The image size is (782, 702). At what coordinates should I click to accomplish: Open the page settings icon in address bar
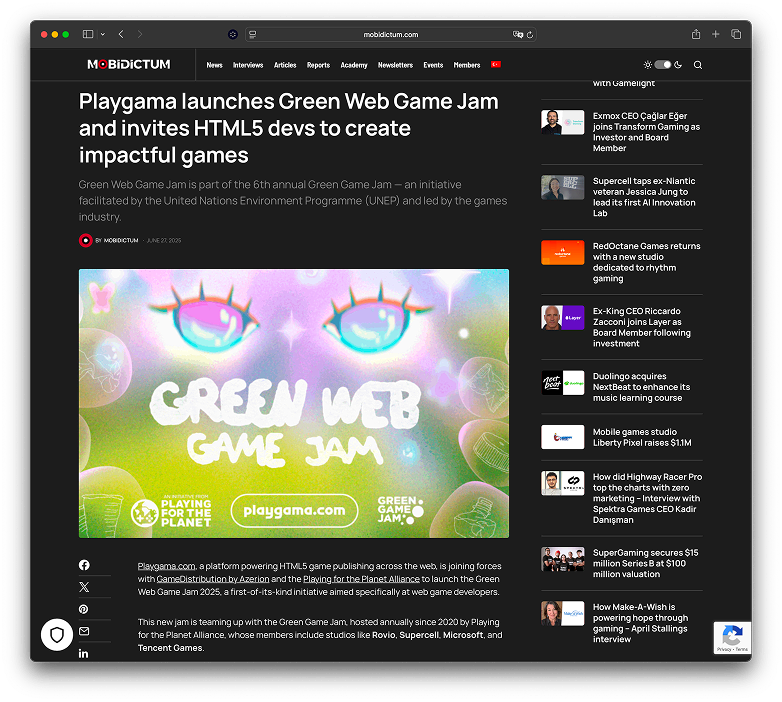(x=253, y=34)
